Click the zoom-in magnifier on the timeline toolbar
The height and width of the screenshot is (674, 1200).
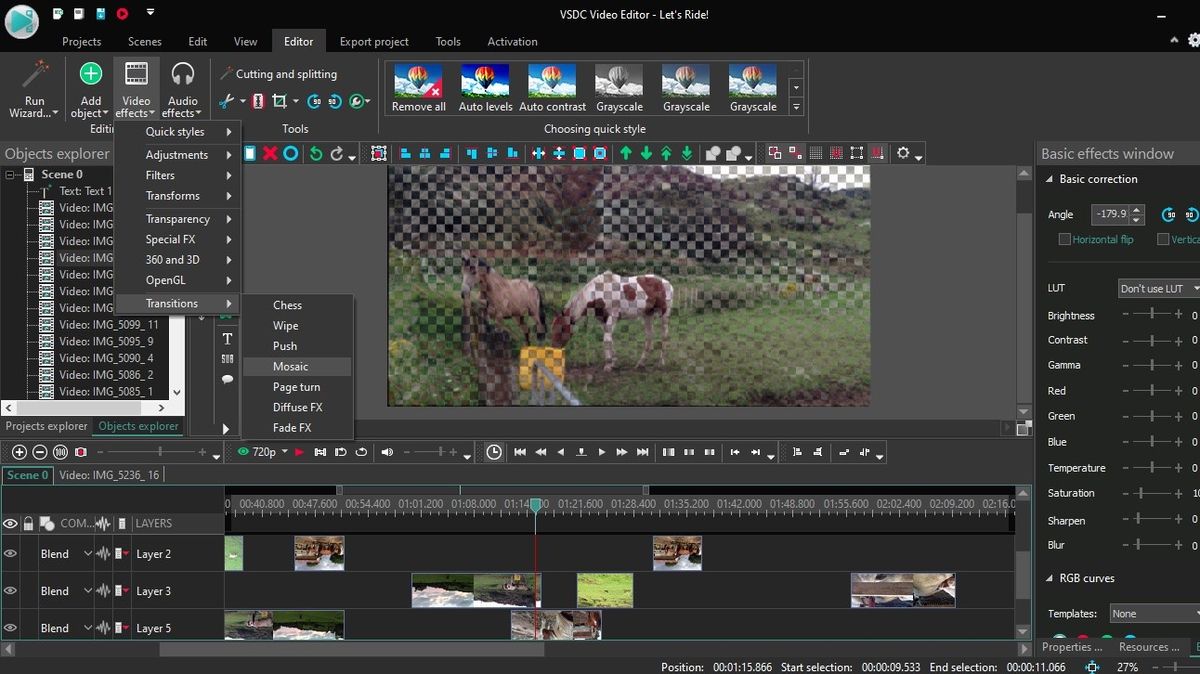[18, 452]
